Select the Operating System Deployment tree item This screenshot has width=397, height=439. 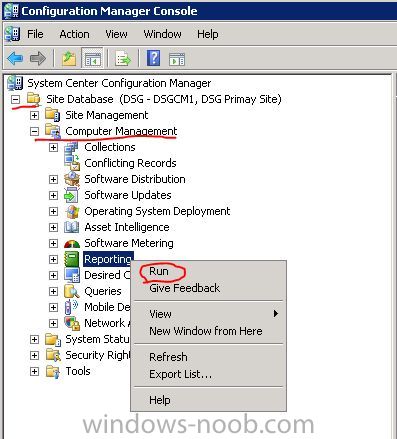157,211
